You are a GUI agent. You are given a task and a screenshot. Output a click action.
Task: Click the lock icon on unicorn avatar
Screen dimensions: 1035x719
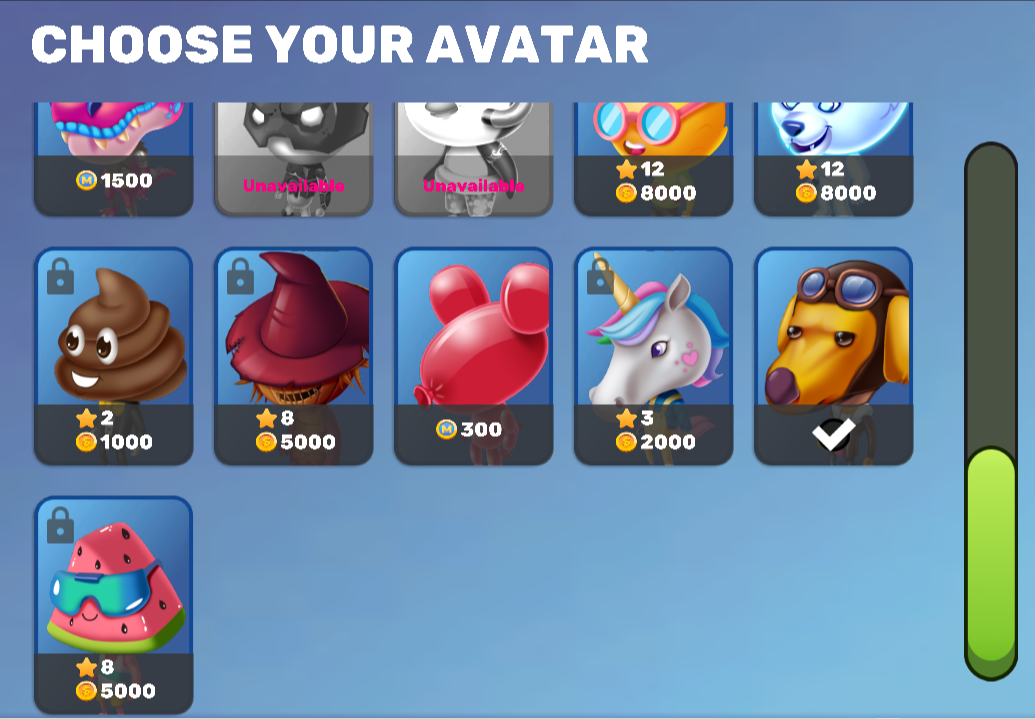(599, 277)
